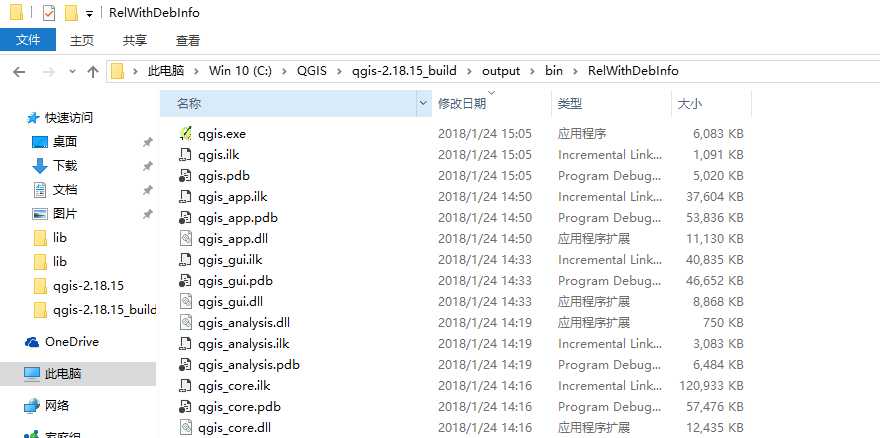Expand the chevron after output in address bar

tap(532, 71)
